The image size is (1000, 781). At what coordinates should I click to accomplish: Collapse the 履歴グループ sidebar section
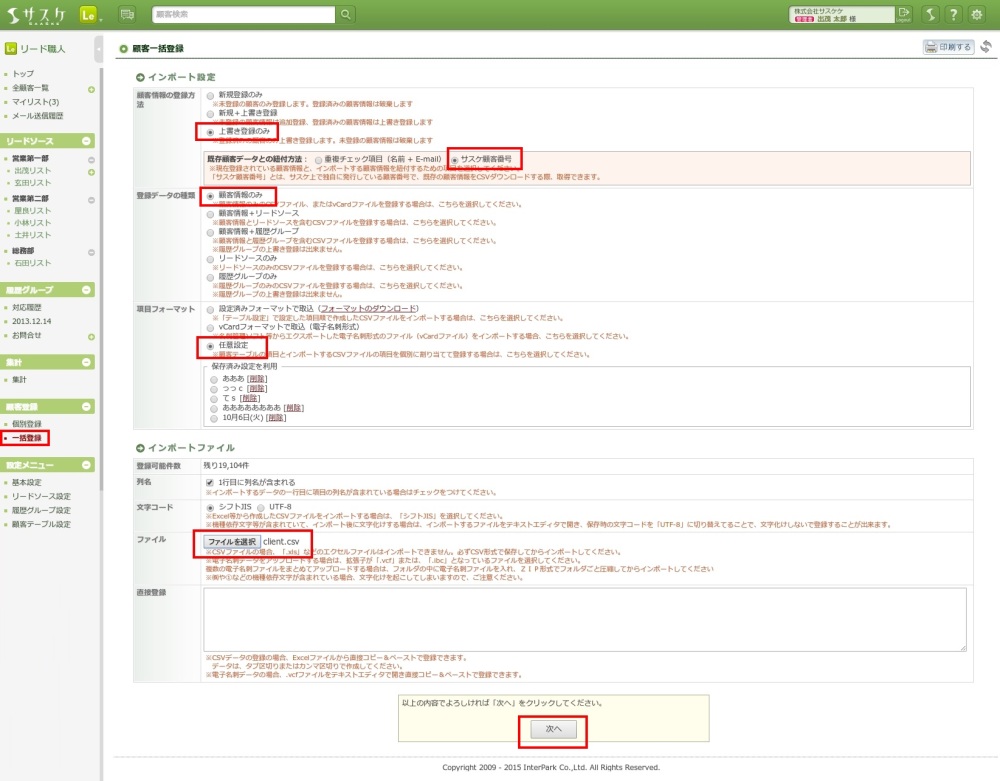point(87,290)
